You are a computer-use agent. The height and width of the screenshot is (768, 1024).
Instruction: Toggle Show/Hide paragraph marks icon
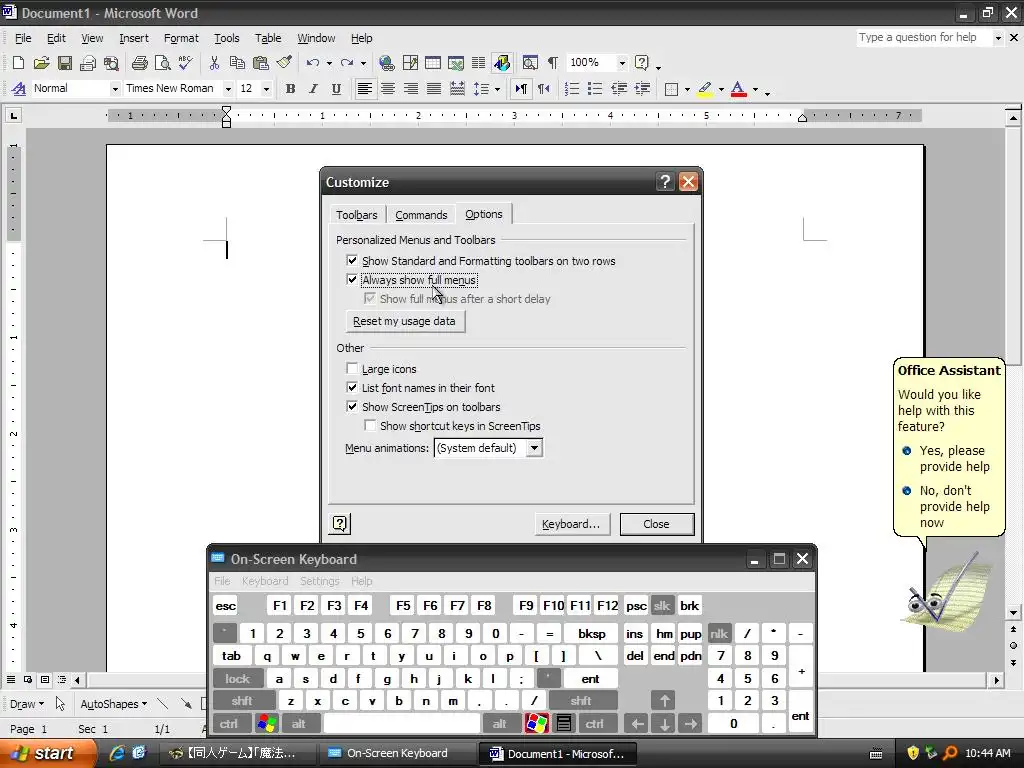click(552, 63)
